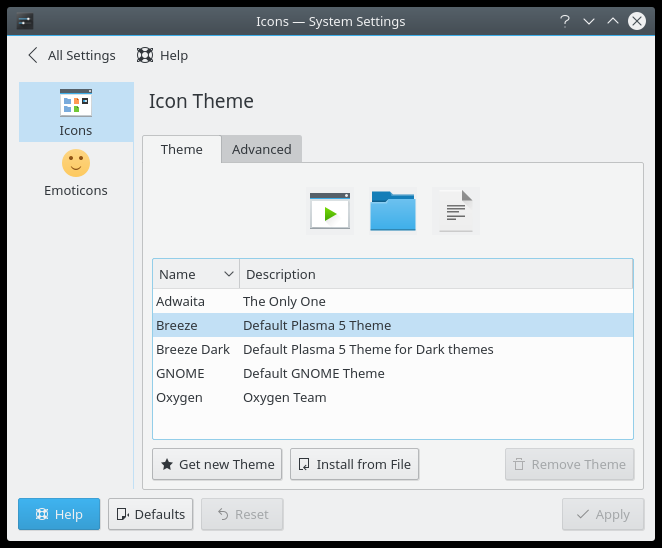Sort by the Name column header
This screenshot has width=662, height=548.
(x=196, y=274)
